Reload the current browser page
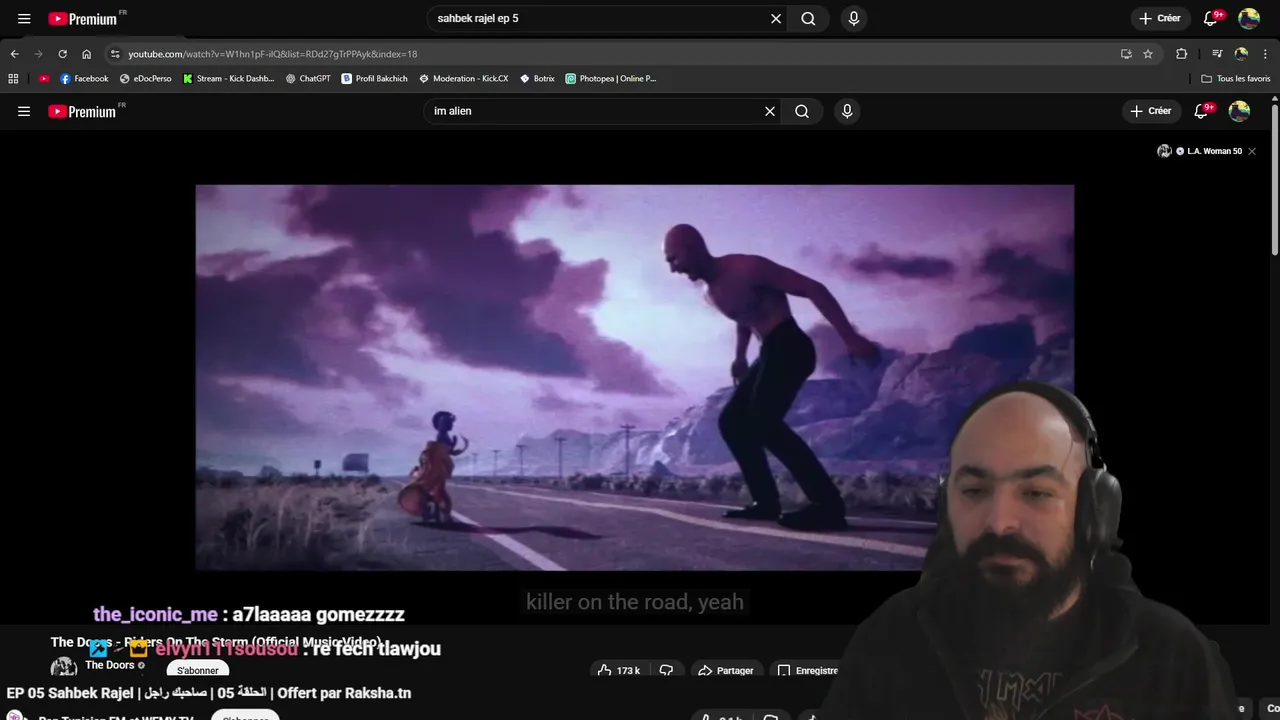Screen dimensions: 1280x720 coord(62,54)
